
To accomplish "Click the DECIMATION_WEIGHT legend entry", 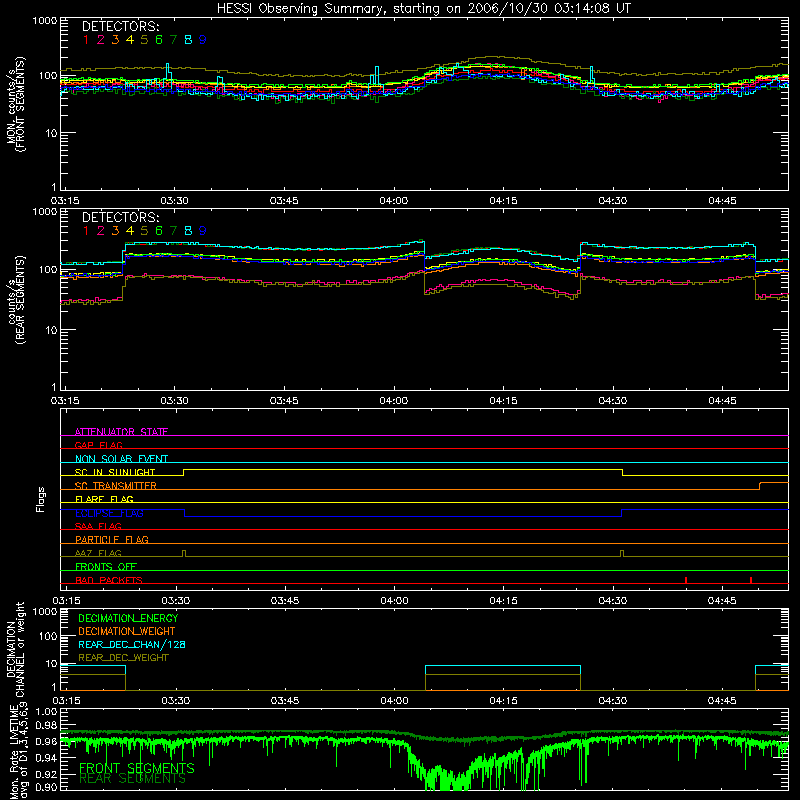I will (127, 631).
